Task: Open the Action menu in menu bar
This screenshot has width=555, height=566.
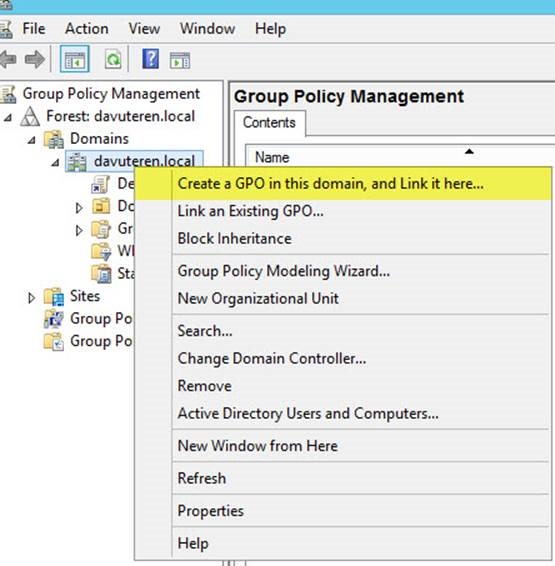Action: pyautogui.click(x=87, y=29)
